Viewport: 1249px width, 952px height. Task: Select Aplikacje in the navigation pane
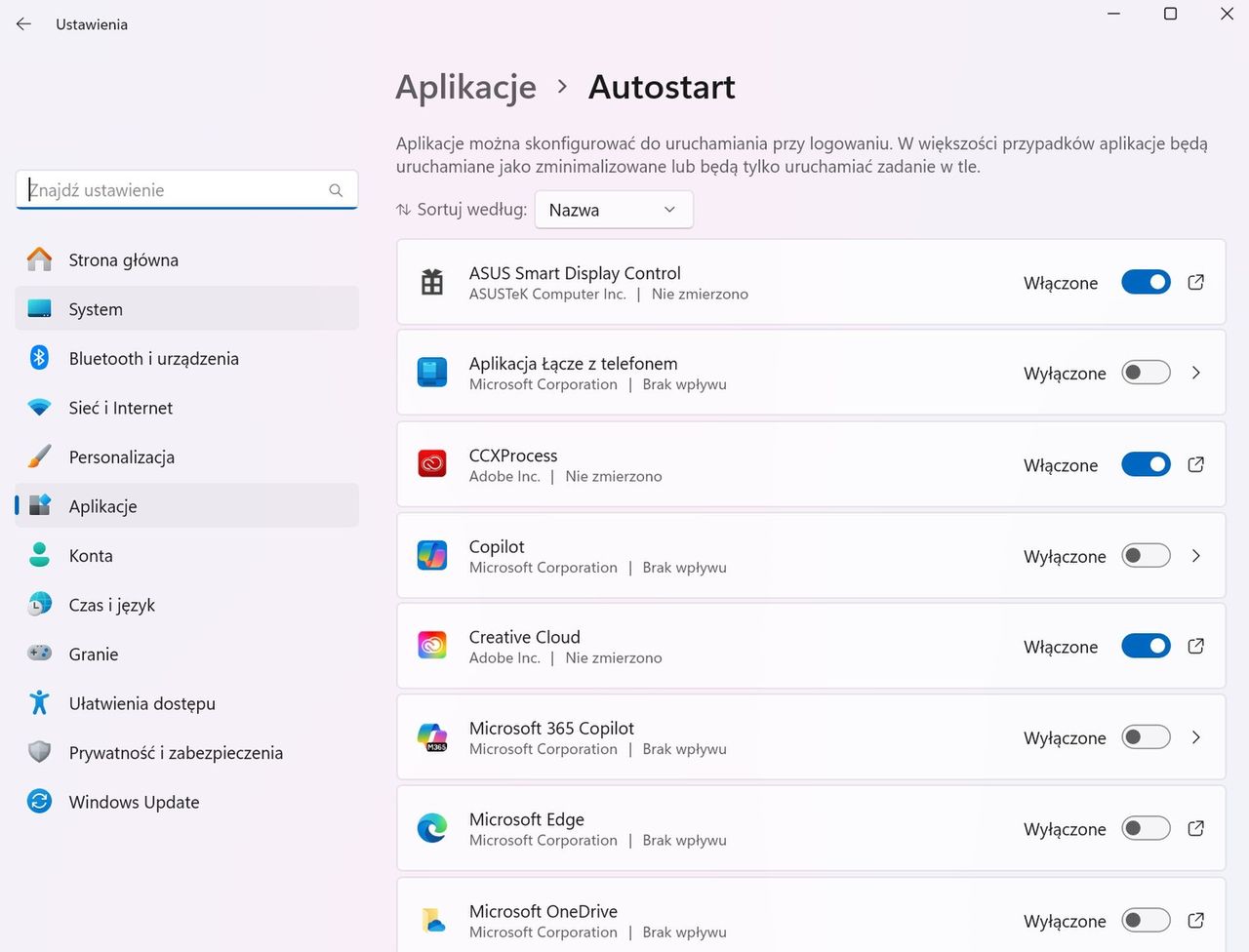(x=102, y=506)
